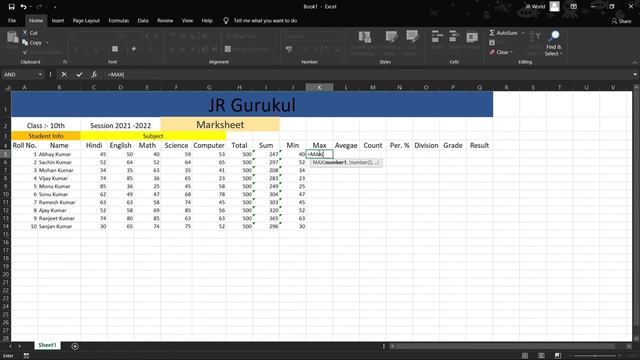The width and height of the screenshot is (640, 360).
Task: Click the Abhay Kumar name cell
Action: (x=59, y=154)
